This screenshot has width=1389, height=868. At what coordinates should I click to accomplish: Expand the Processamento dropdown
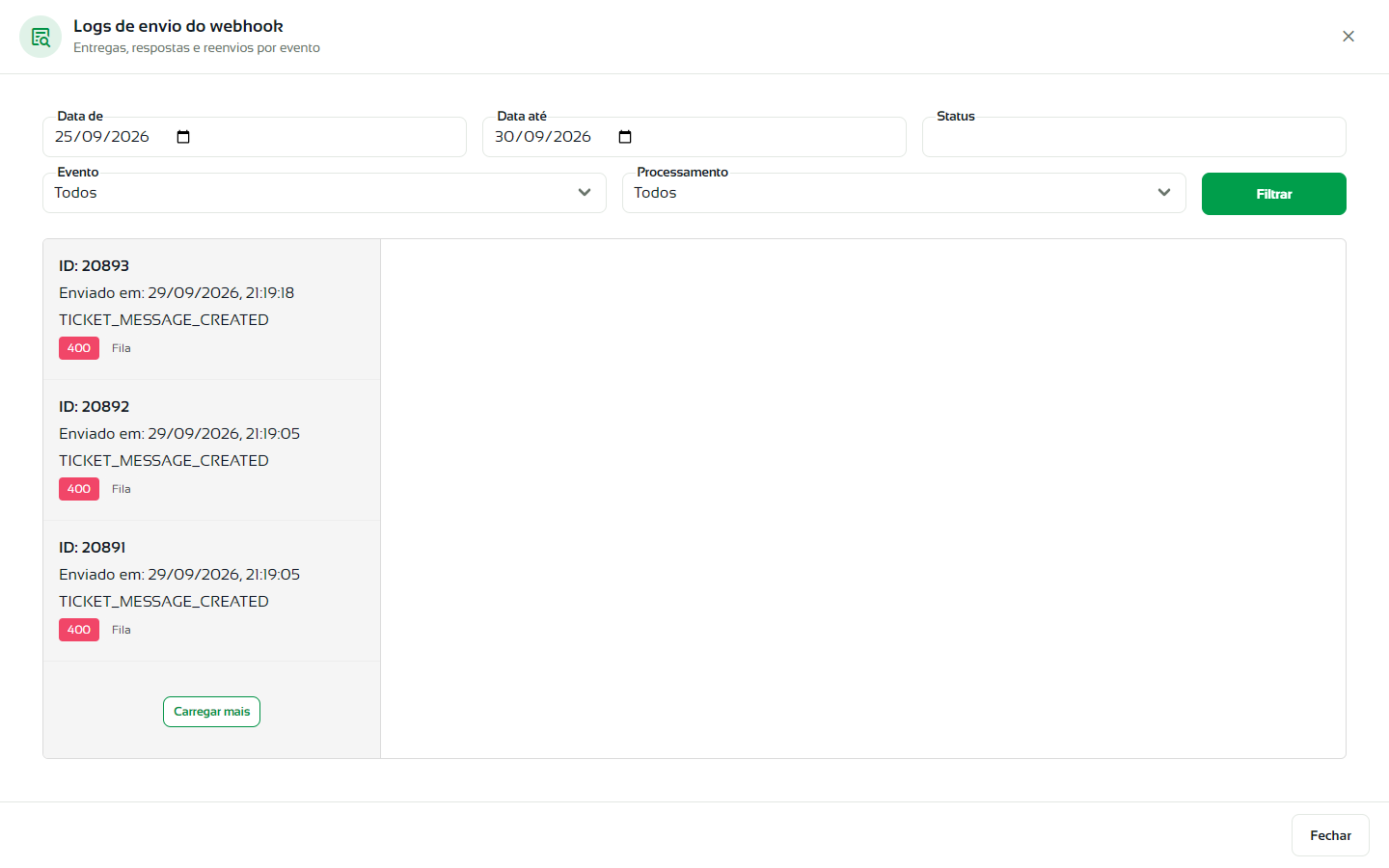904,193
